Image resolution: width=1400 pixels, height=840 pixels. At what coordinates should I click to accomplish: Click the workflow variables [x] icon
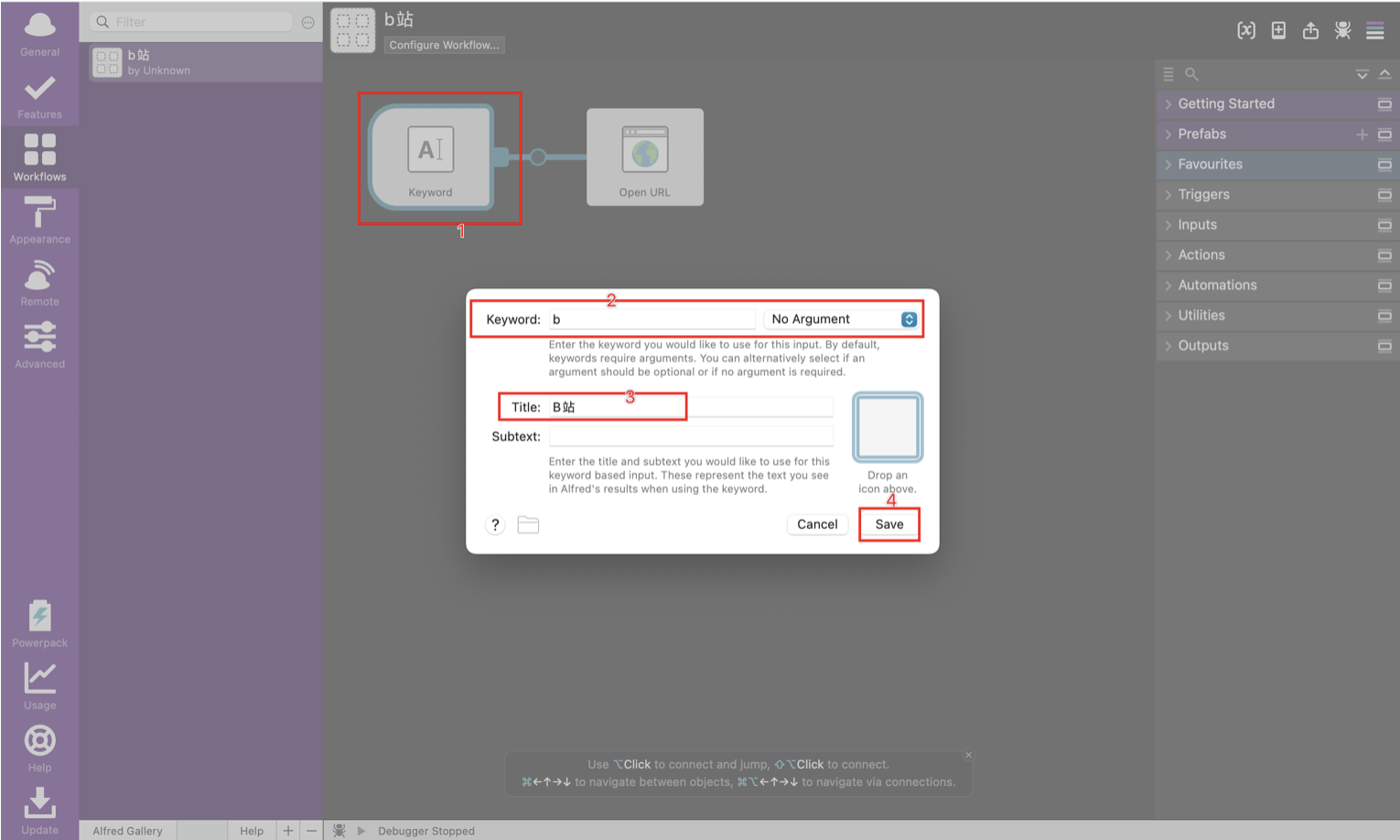point(1246,30)
